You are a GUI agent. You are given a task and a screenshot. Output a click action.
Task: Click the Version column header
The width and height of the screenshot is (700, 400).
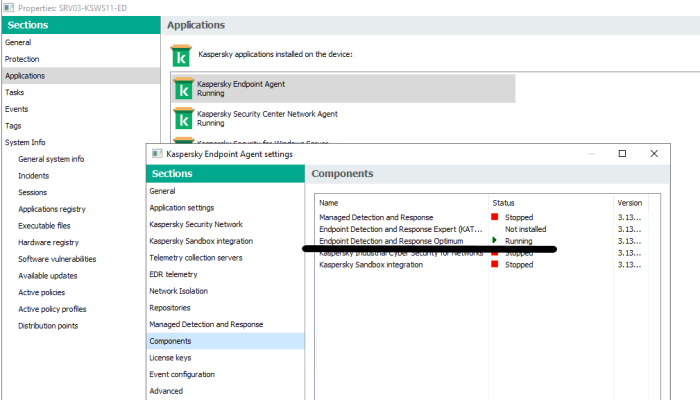click(x=631, y=203)
